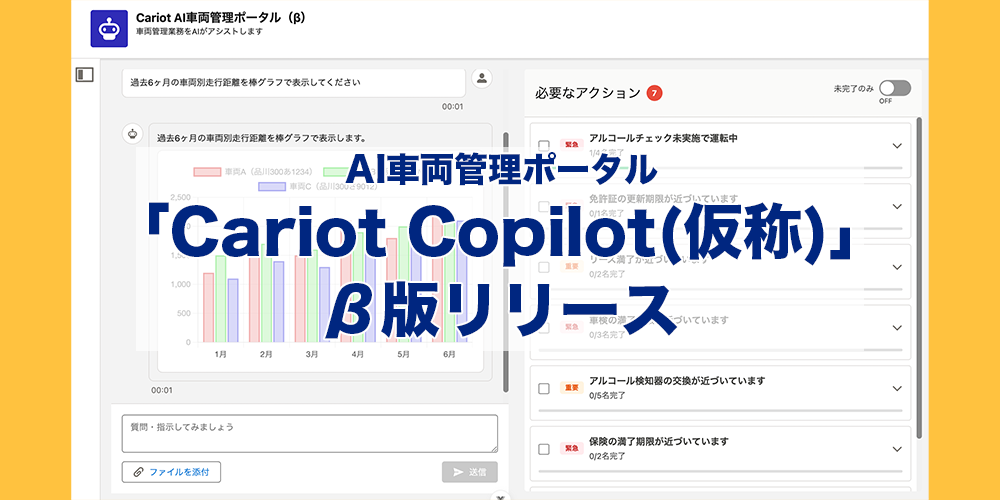
Task: Click the action list vertical scrollbar
Action: [x=919, y=277]
